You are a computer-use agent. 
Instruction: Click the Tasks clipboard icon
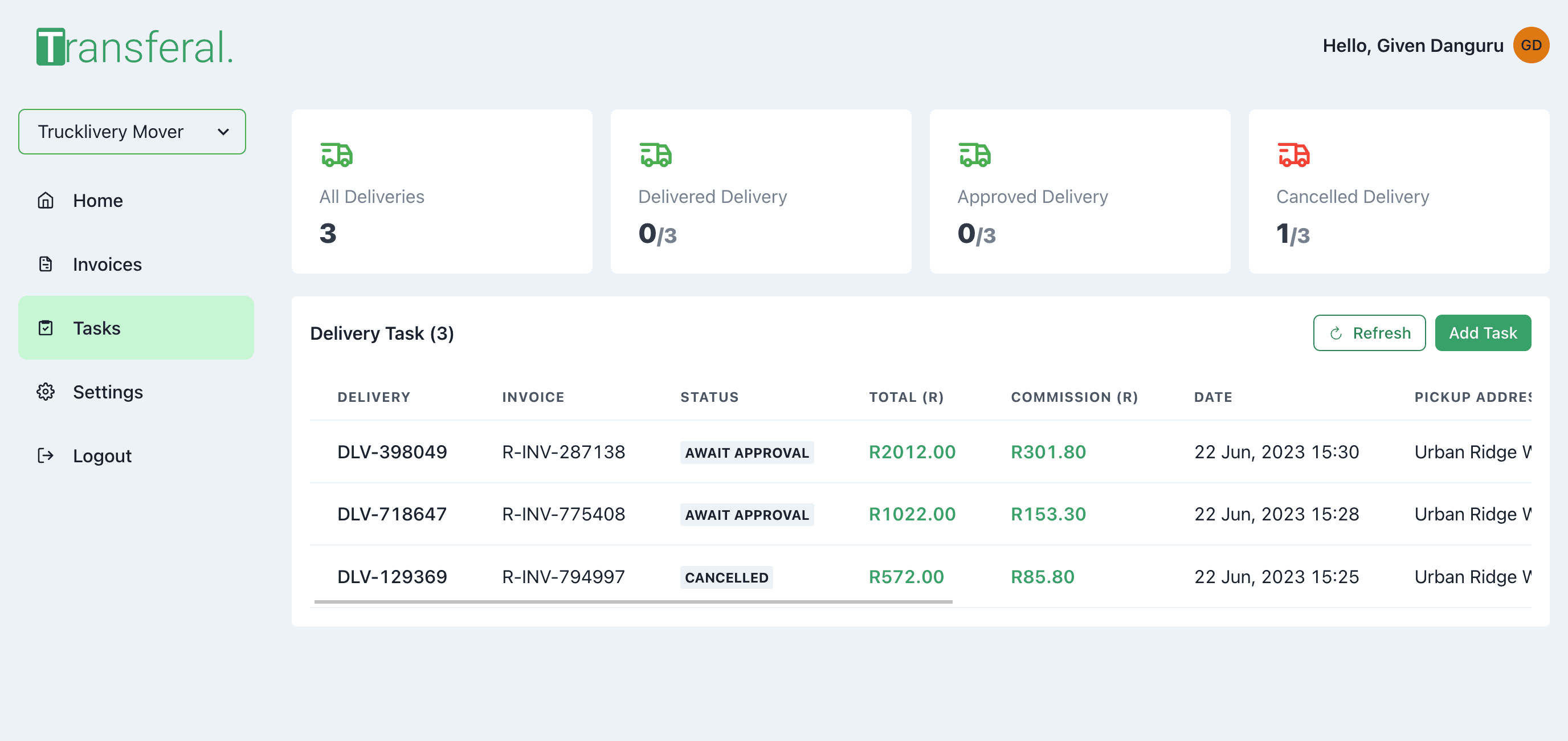(46, 328)
